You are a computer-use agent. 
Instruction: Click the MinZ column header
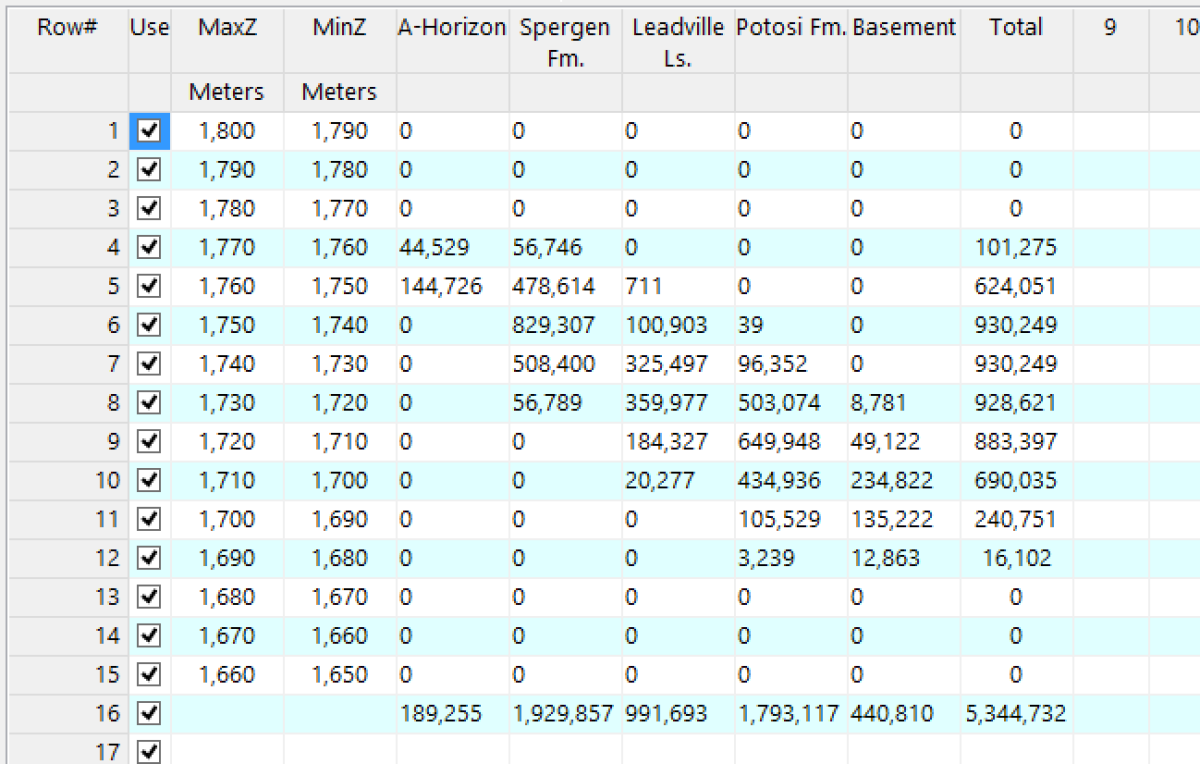click(x=339, y=28)
